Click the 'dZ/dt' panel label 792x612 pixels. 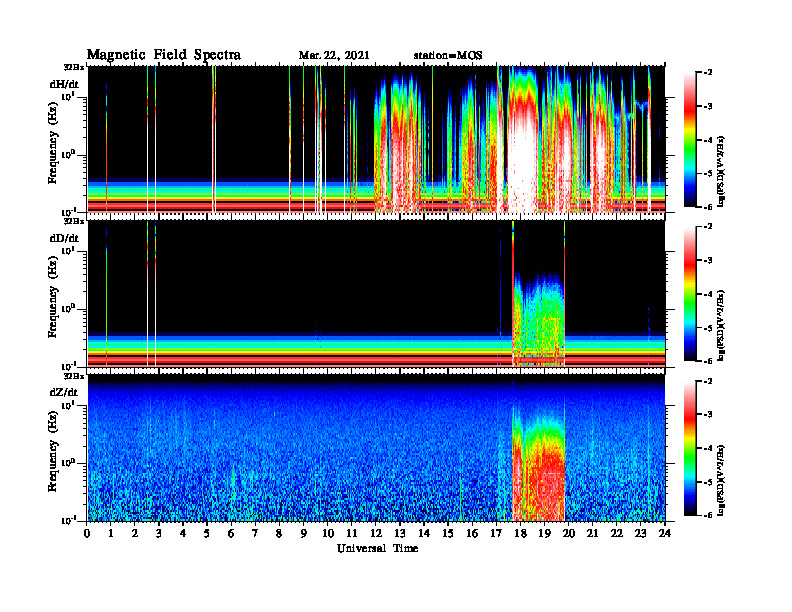(64, 392)
